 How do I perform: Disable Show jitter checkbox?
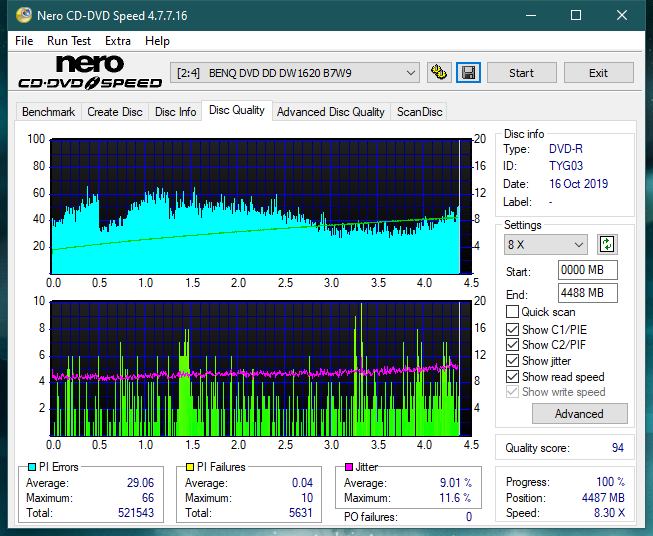point(512,361)
